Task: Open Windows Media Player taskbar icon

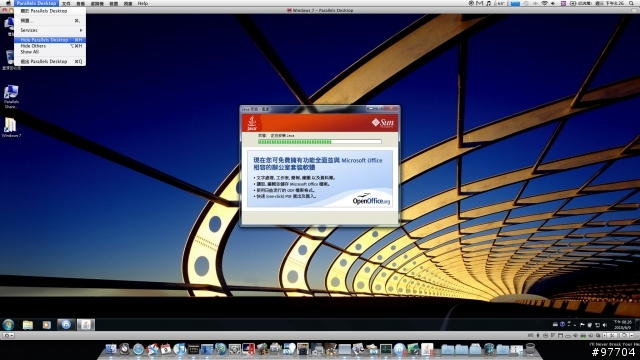Action: pos(47,325)
